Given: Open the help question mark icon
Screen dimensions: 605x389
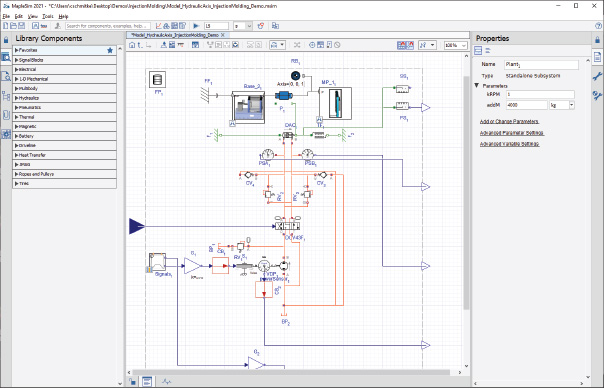Looking at the screenshot, I should pos(598,26).
